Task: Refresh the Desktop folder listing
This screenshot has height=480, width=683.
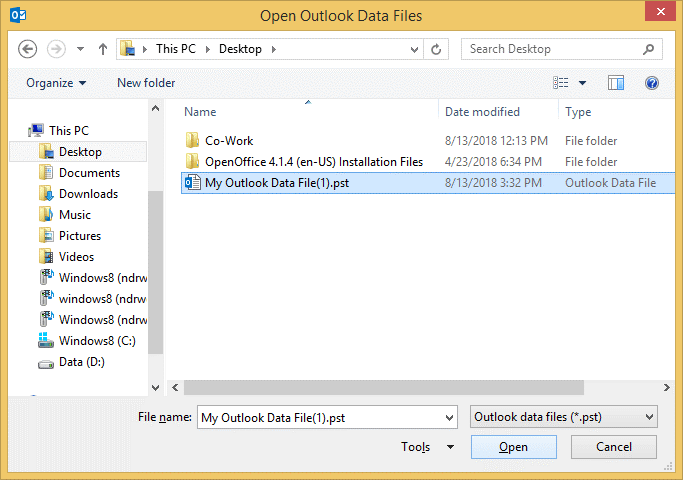Action: point(436,48)
